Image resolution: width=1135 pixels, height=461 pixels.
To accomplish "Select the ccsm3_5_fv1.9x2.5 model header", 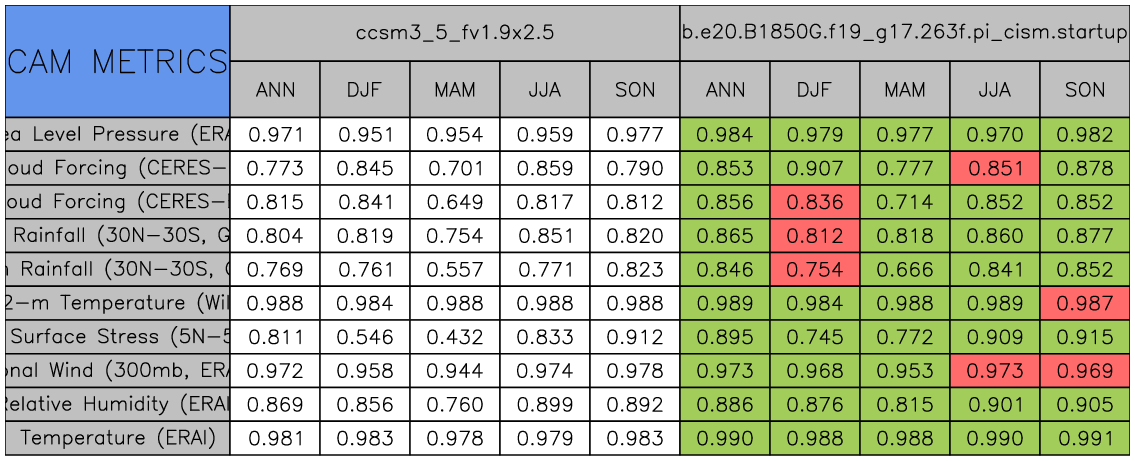I will pos(455,33).
